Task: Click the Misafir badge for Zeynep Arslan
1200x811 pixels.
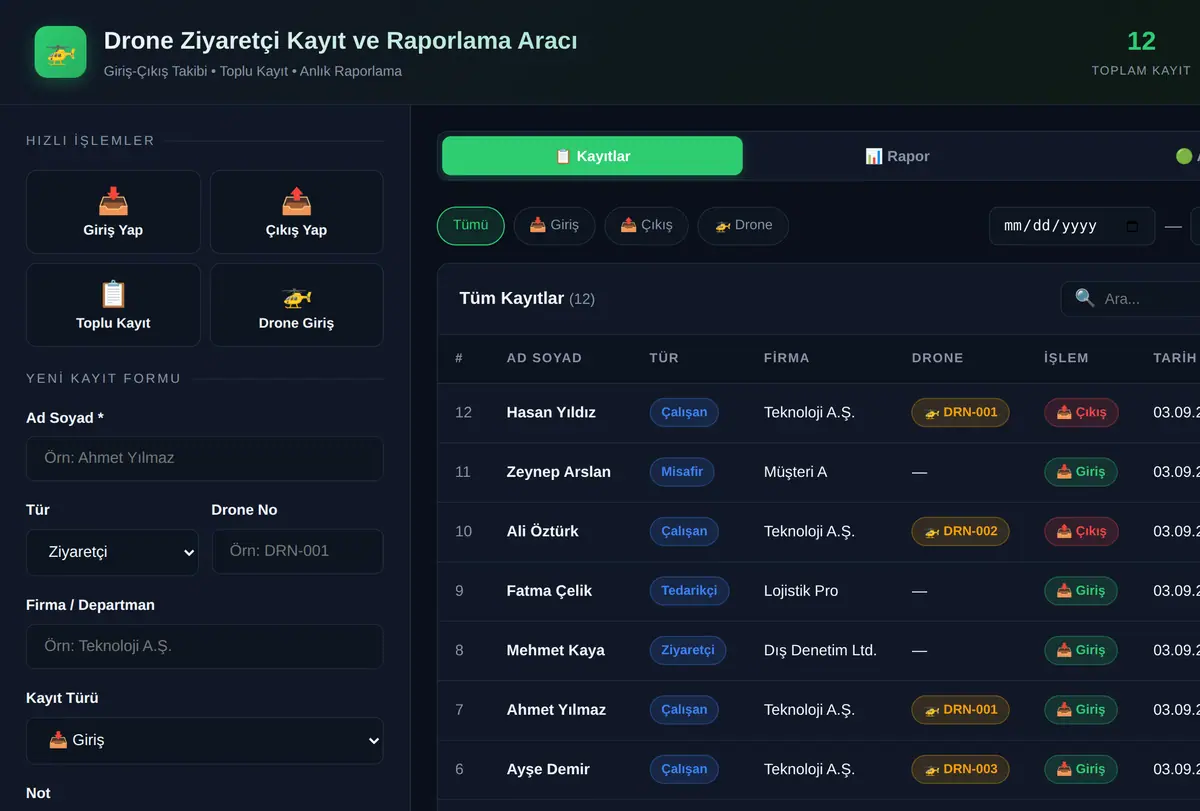Action: tap(682, 472)
